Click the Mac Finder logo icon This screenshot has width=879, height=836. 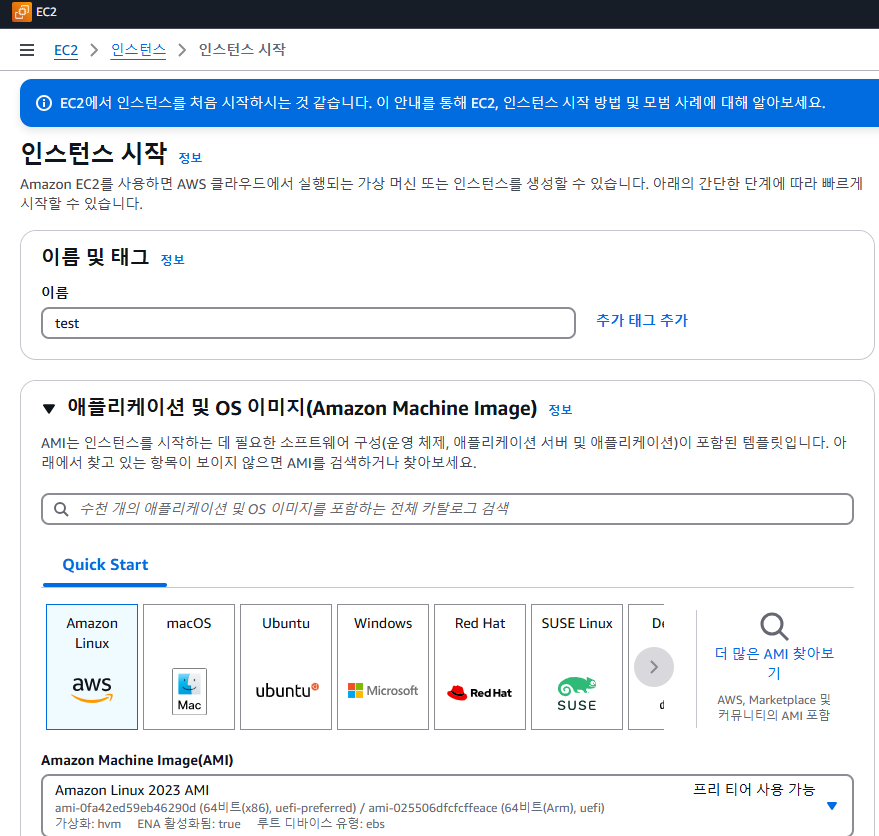(189, 691)
